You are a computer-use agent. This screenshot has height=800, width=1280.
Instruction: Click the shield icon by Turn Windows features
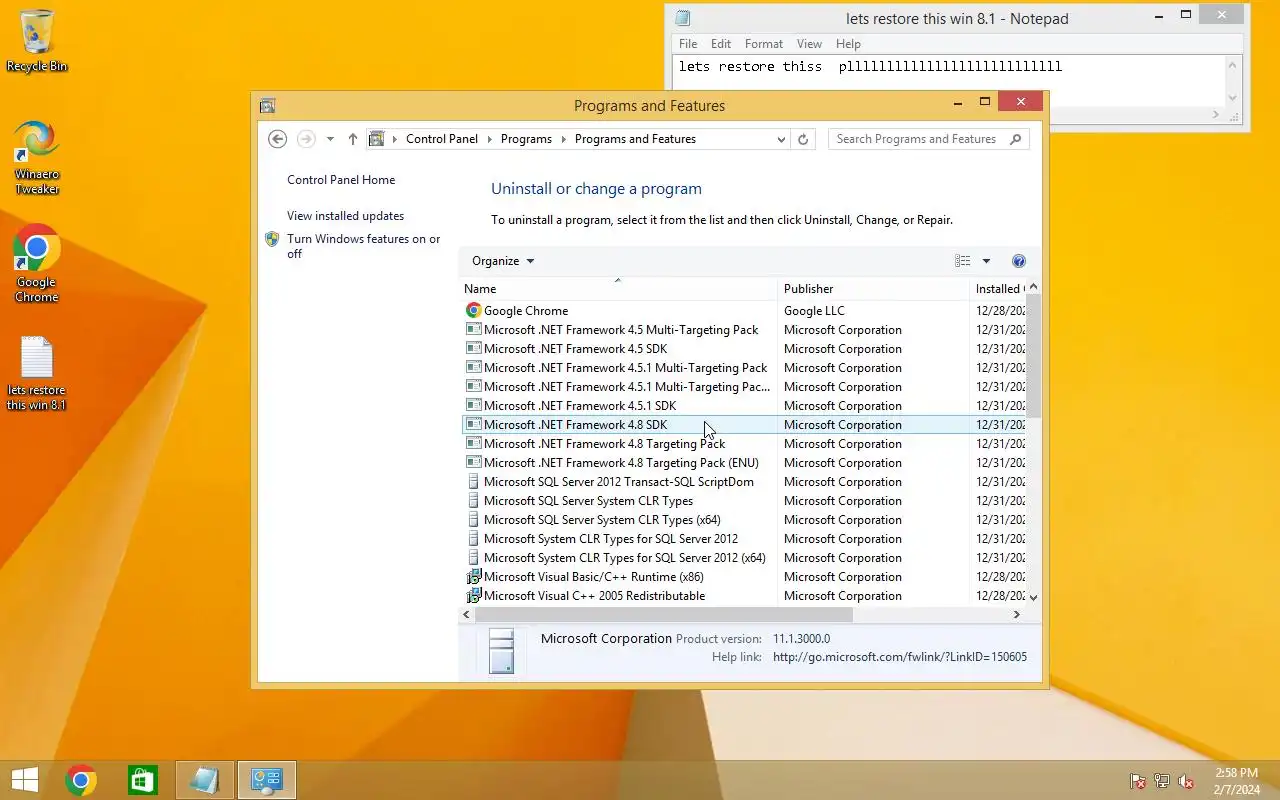272,239
